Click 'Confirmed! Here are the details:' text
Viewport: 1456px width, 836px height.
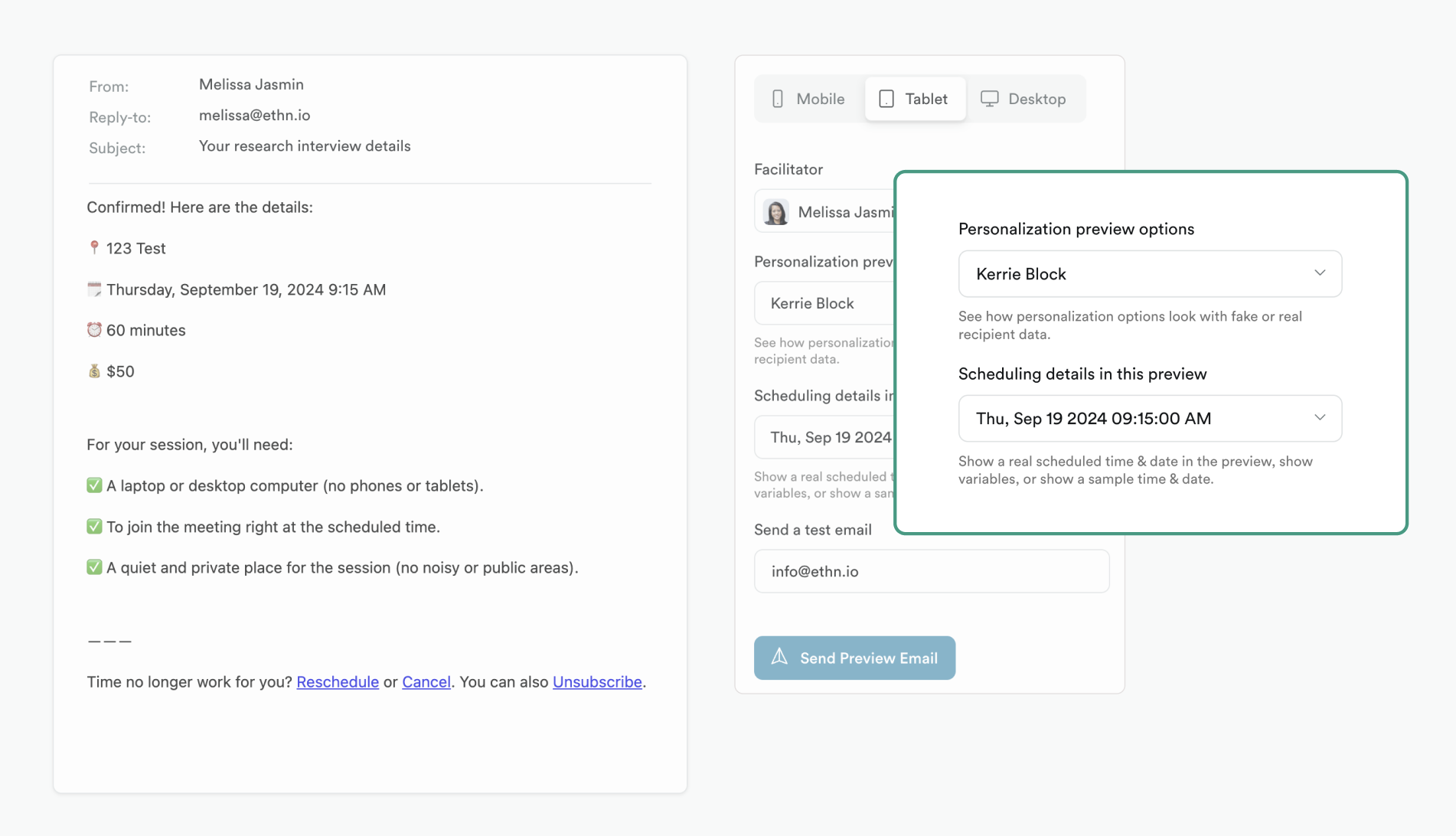[200, 207]
